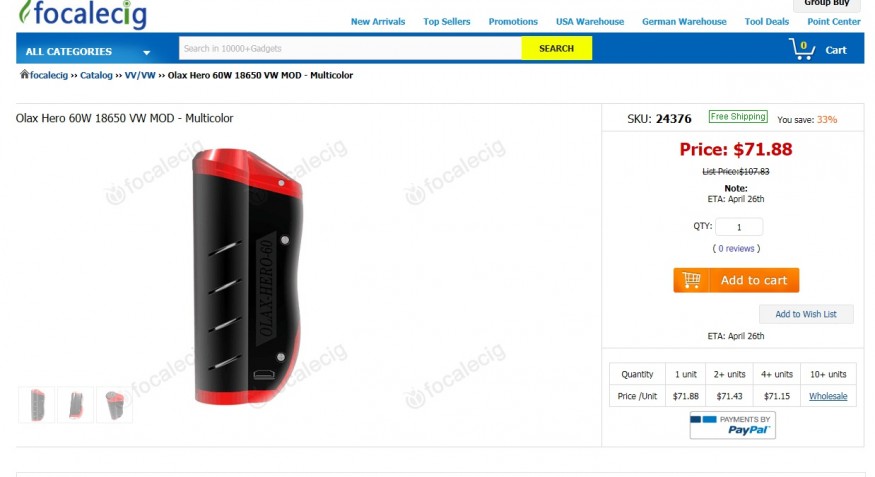875x477 pixels.
Task: Open the Tool Deals menu item
Action: [767, 22]
